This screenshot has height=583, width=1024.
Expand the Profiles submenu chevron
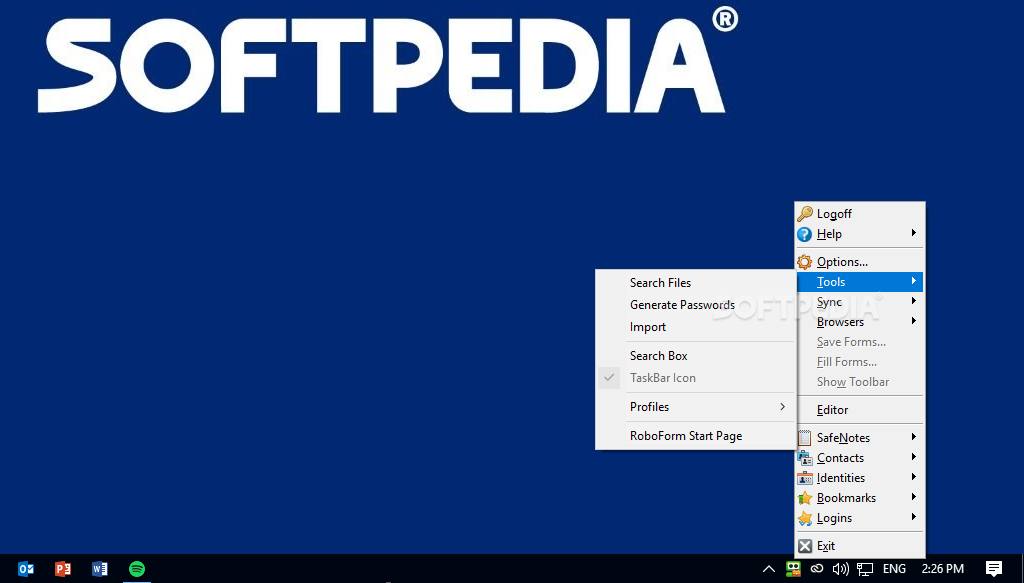click(782, 407)
